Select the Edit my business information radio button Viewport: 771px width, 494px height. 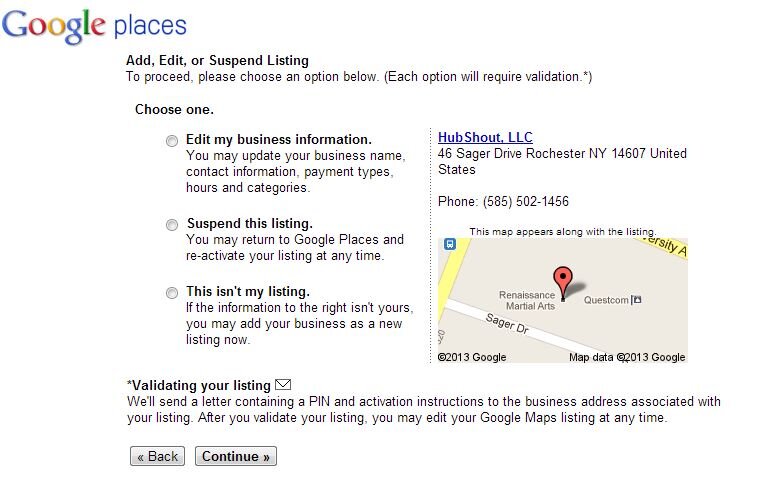click(x=172, y=141)
